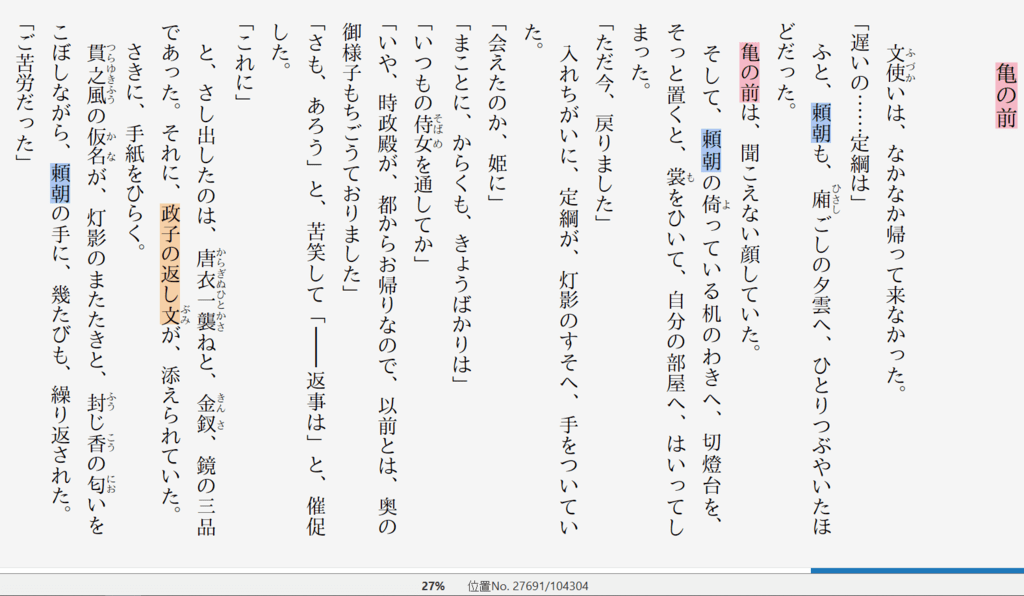Click the line 文使いは、なかなか帰って来なかった。
The image size is (1024, 596).
click(x=897, y=219)
